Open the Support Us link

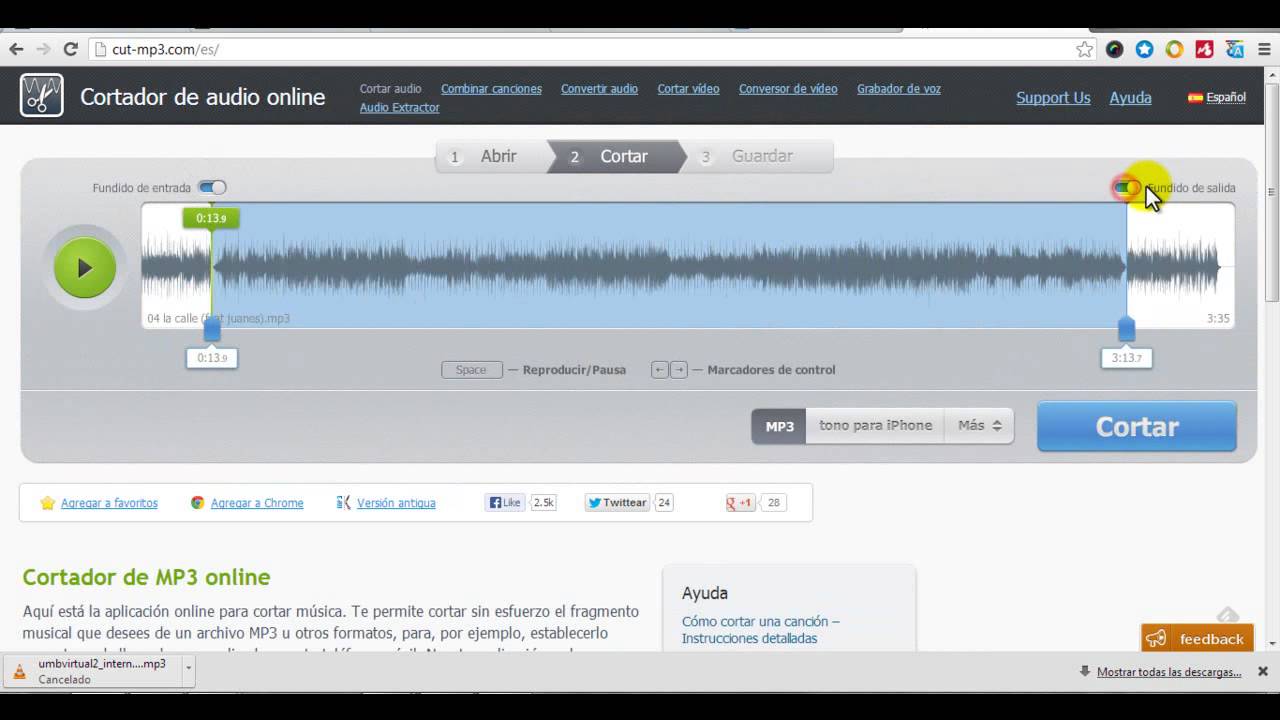[x=1053, y=98]
